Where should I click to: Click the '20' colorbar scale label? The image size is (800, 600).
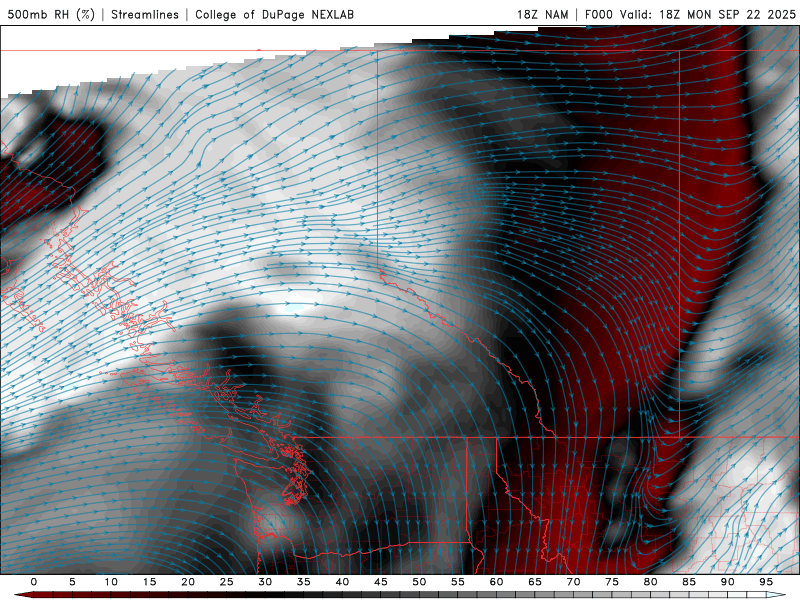(x=188, y=582)
